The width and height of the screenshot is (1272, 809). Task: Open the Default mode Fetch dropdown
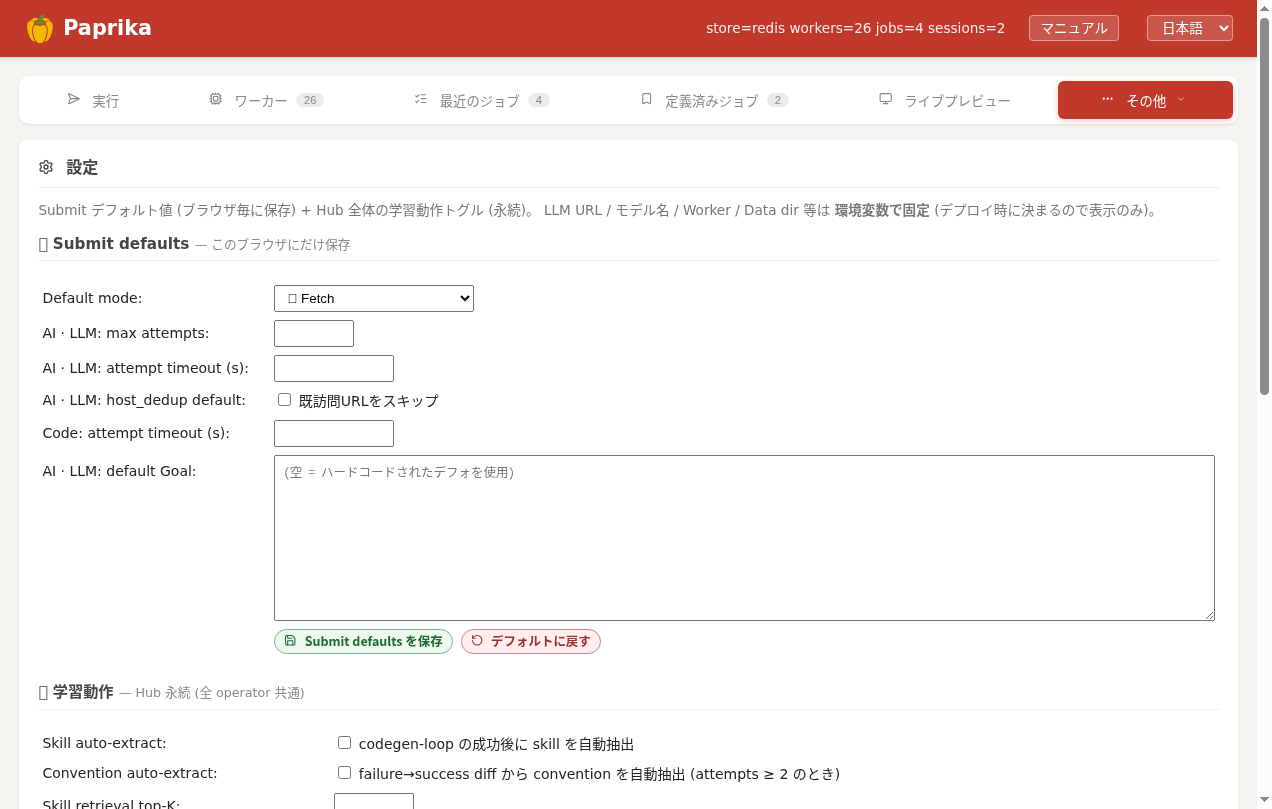pyautogui.click(x=374, y=298)
